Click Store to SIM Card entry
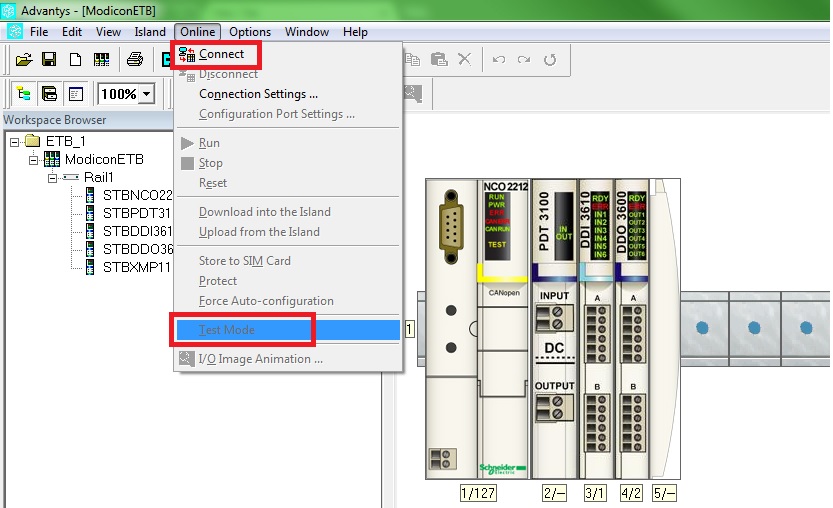 pos(288,261)
